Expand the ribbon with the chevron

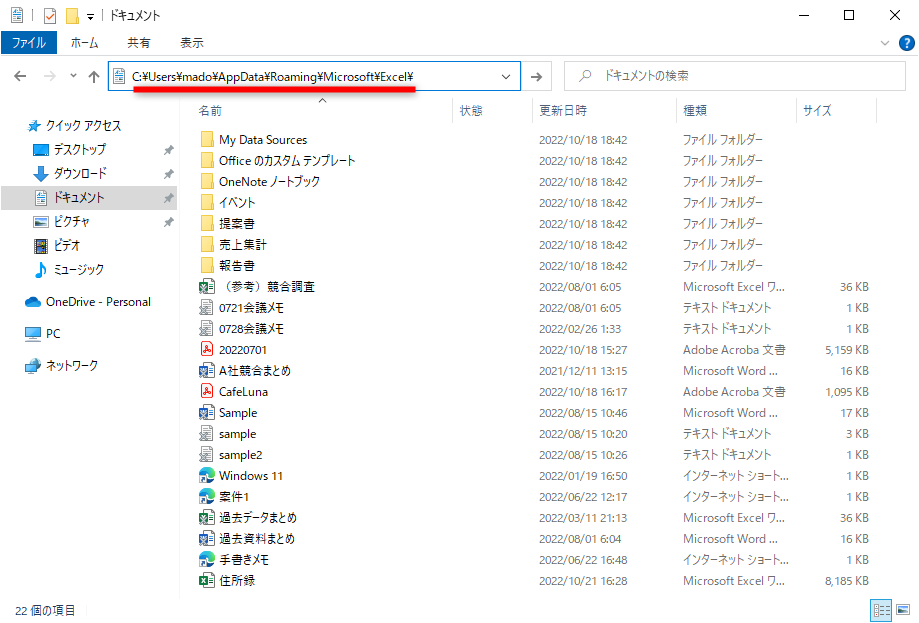tap(885, 43)
